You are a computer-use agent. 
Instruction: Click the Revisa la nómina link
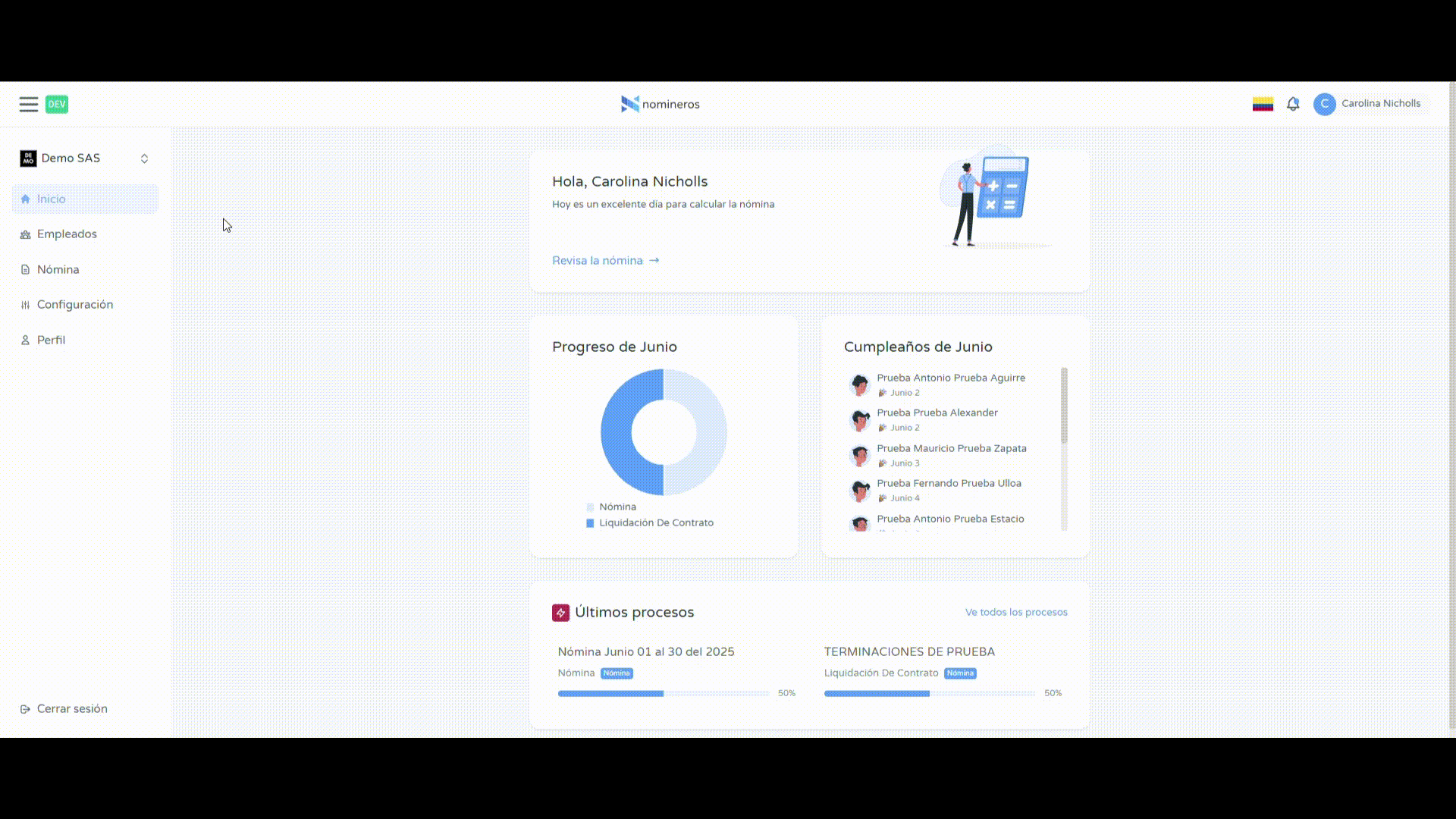pyautogui.click(x=605, y=261)
